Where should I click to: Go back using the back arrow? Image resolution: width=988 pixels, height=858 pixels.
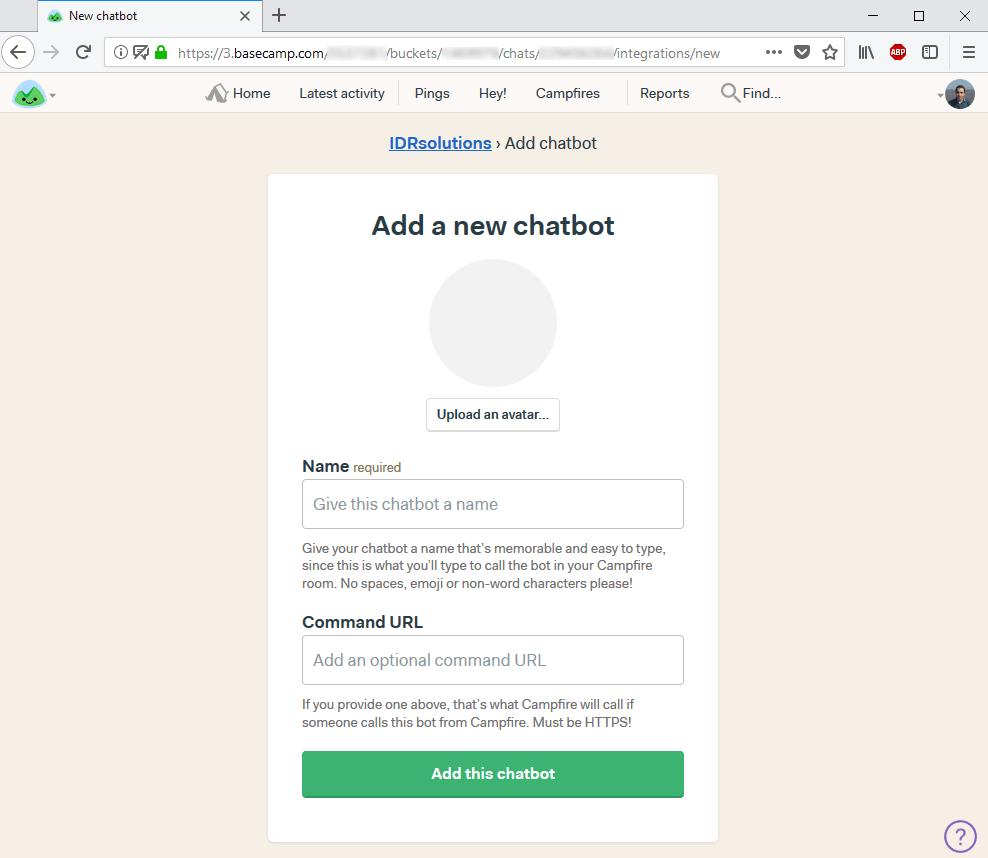19,52
